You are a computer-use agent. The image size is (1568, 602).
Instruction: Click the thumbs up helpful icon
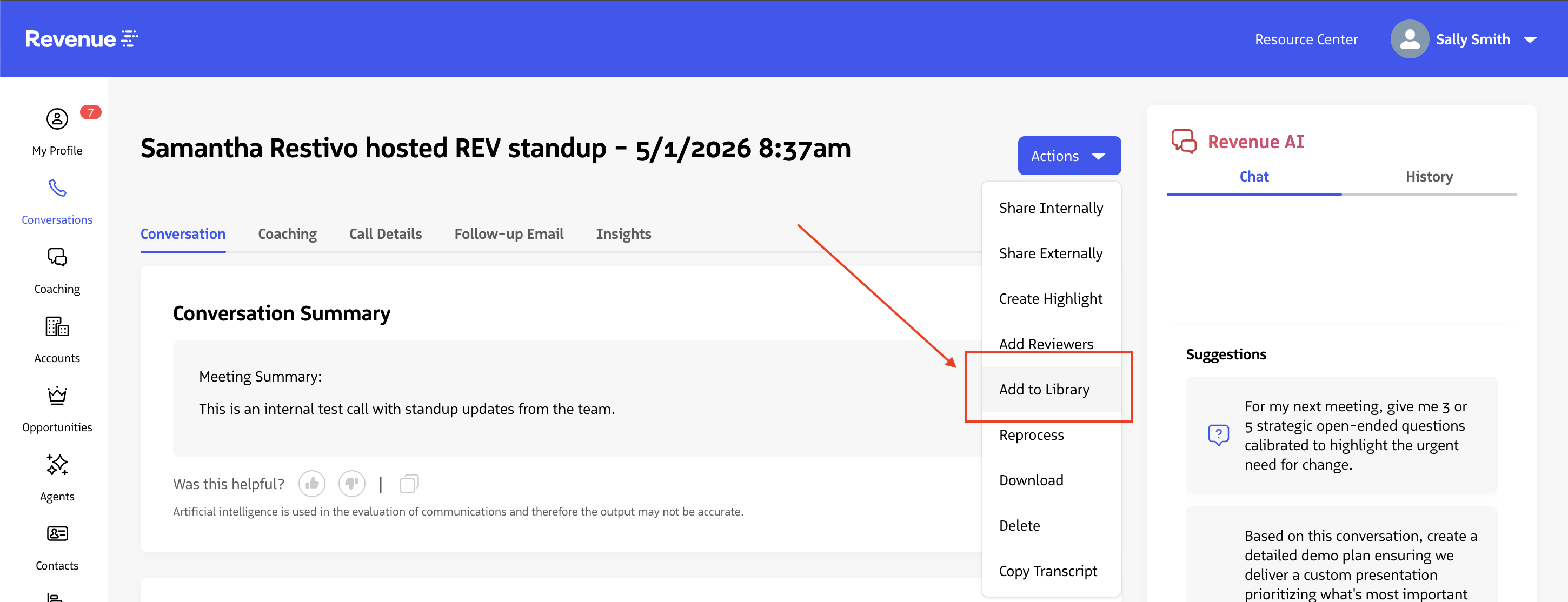click(311, 484)
